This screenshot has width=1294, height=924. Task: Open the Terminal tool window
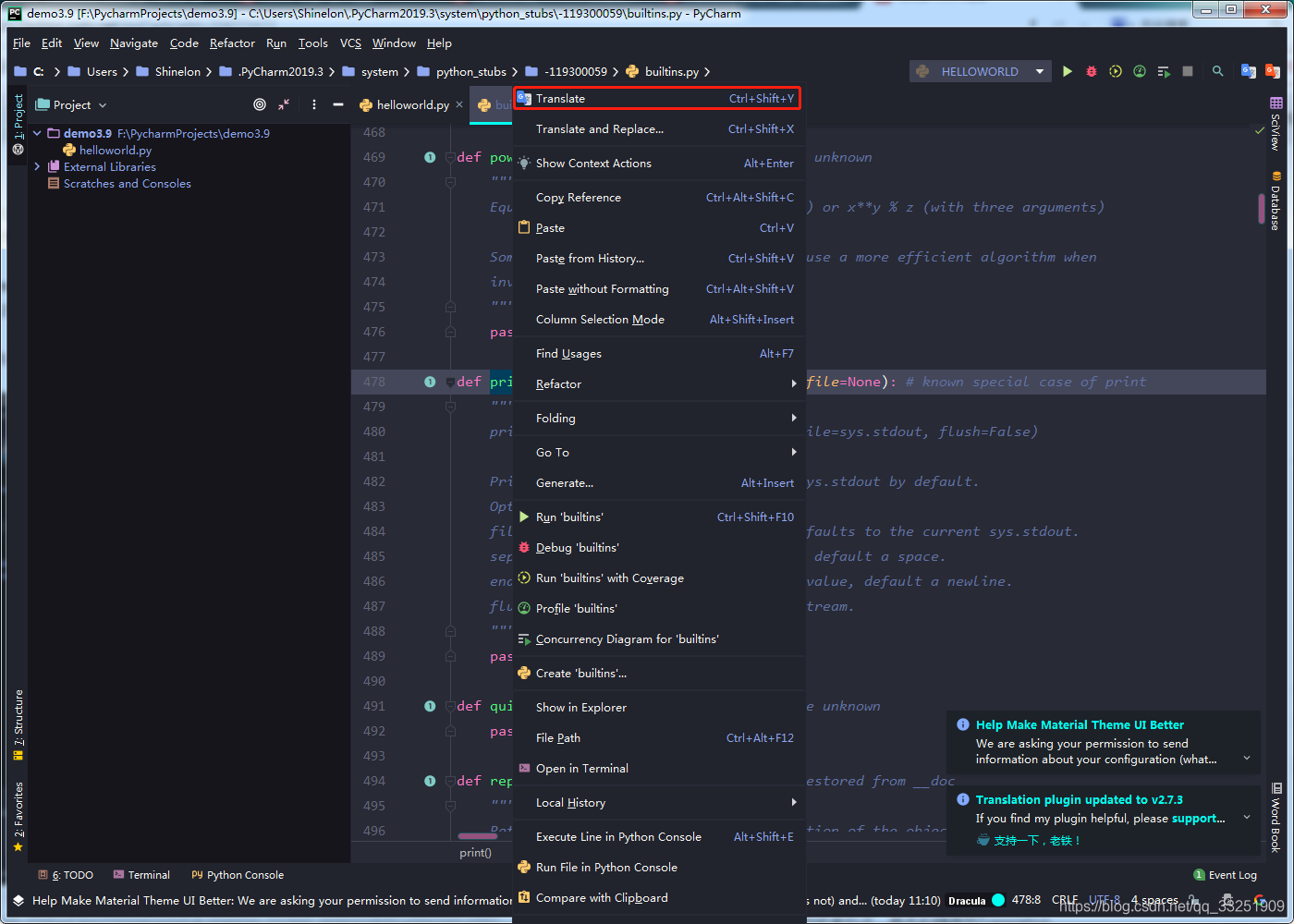pyautogui.click(x=141, y=875)
